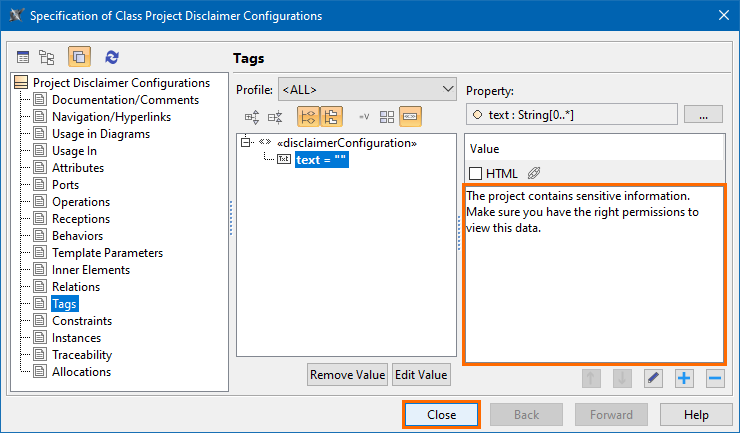
Task: Click the blue minus remove value icon
Action: pos(714,378)
